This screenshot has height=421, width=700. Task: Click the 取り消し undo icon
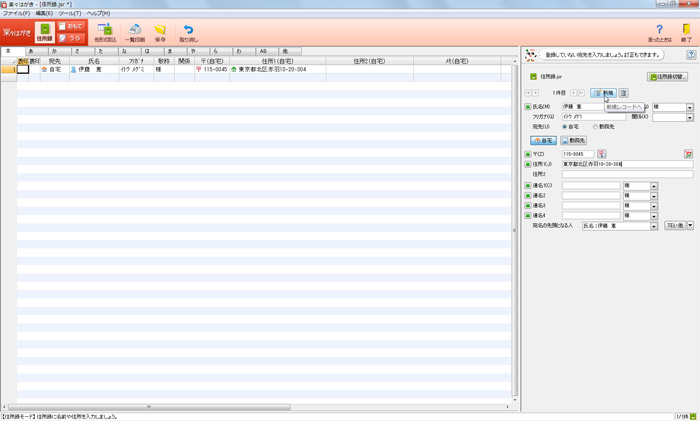click(x=188, y=31)
